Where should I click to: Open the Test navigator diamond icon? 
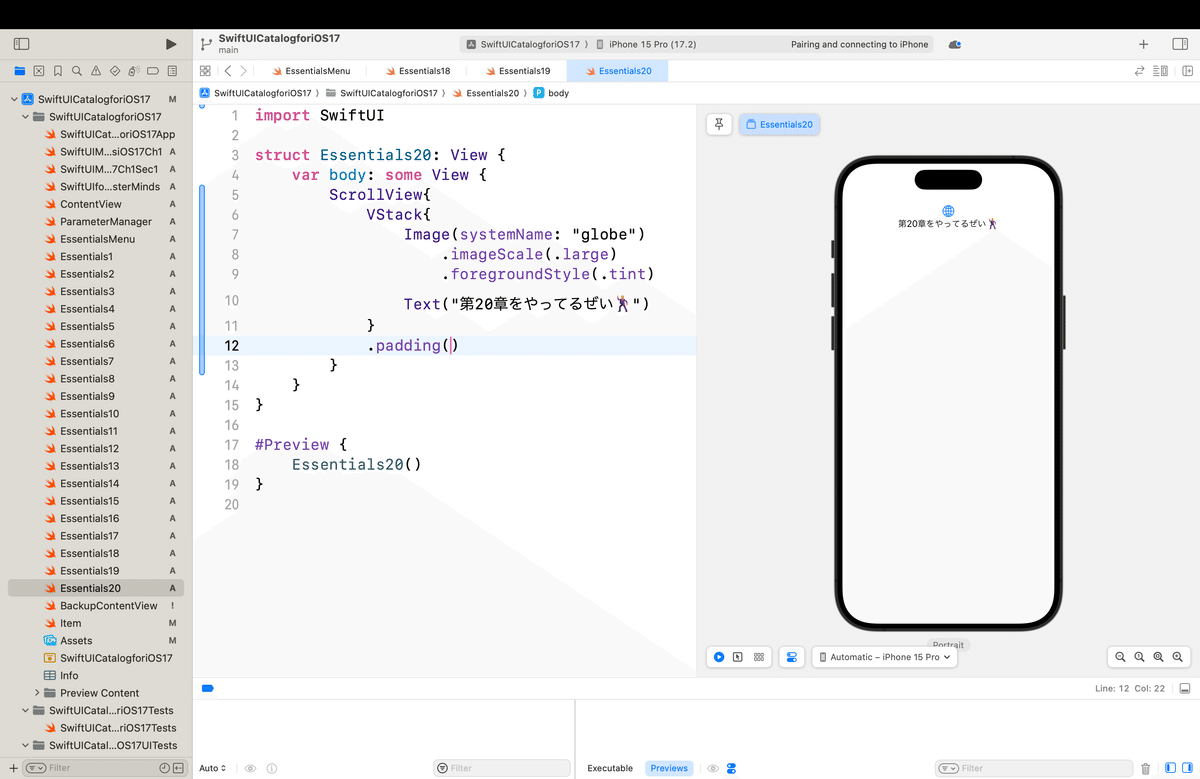[115, 71]
